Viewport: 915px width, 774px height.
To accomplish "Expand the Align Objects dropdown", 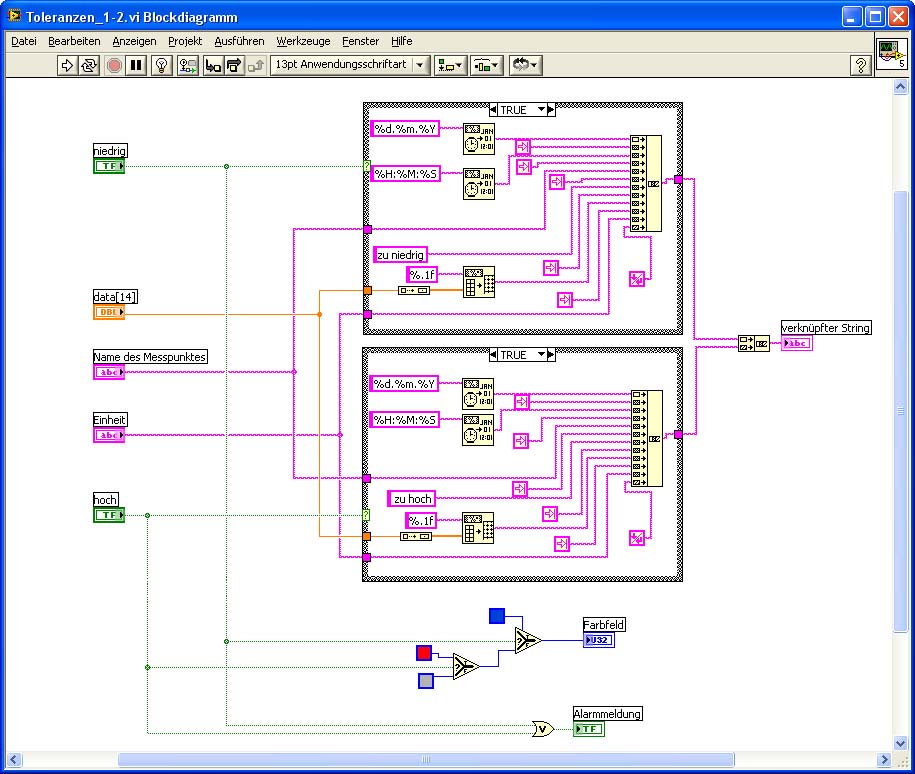I will 451,65.
